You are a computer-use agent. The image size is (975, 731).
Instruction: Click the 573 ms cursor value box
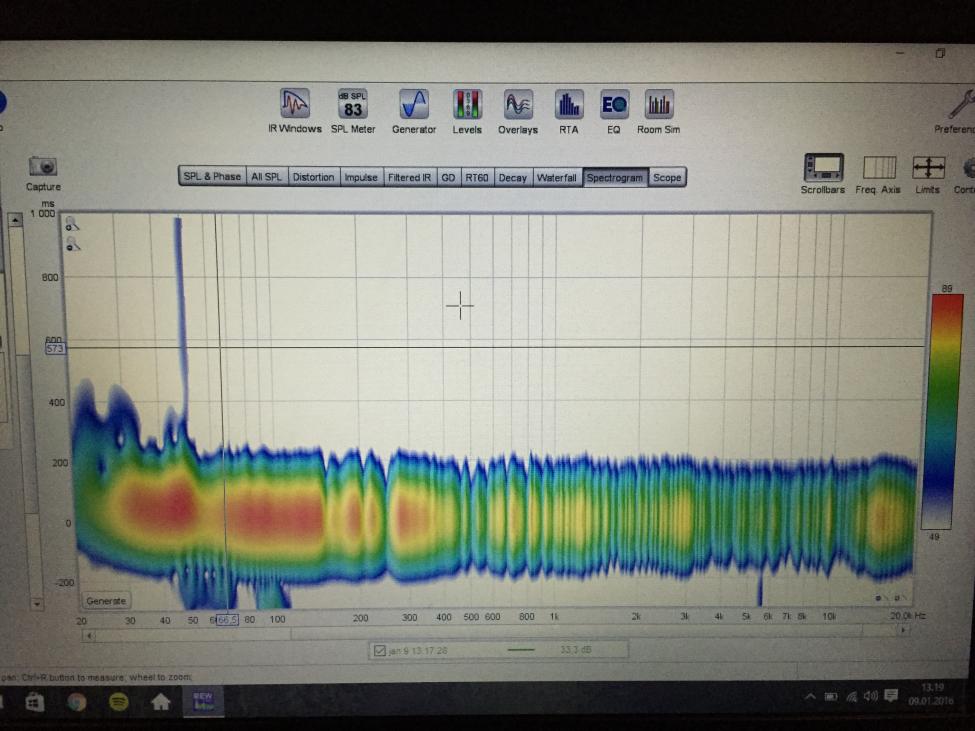coord(55,349)
